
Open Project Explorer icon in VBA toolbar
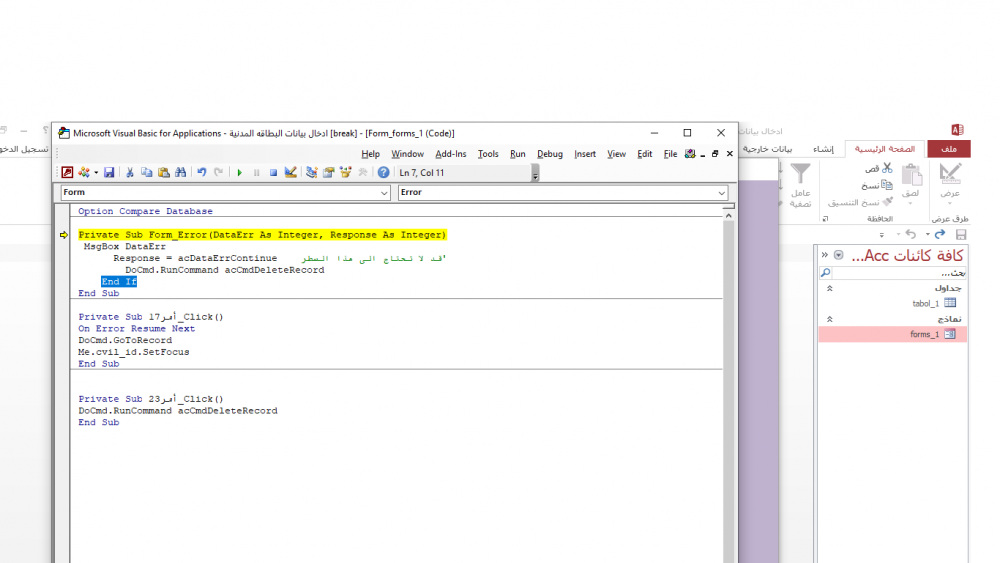coord(311,172)
